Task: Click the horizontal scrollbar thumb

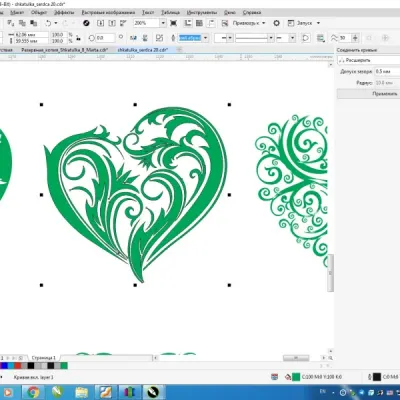Action: point(296,358)
